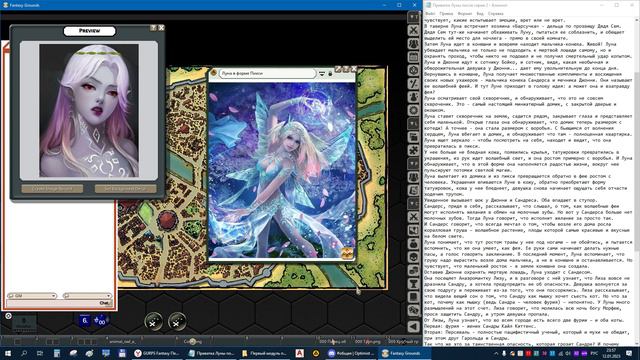The width and height of the screenshot is (640, 360).
Task: Click the chat options gear icon
Action: (8, 316)
